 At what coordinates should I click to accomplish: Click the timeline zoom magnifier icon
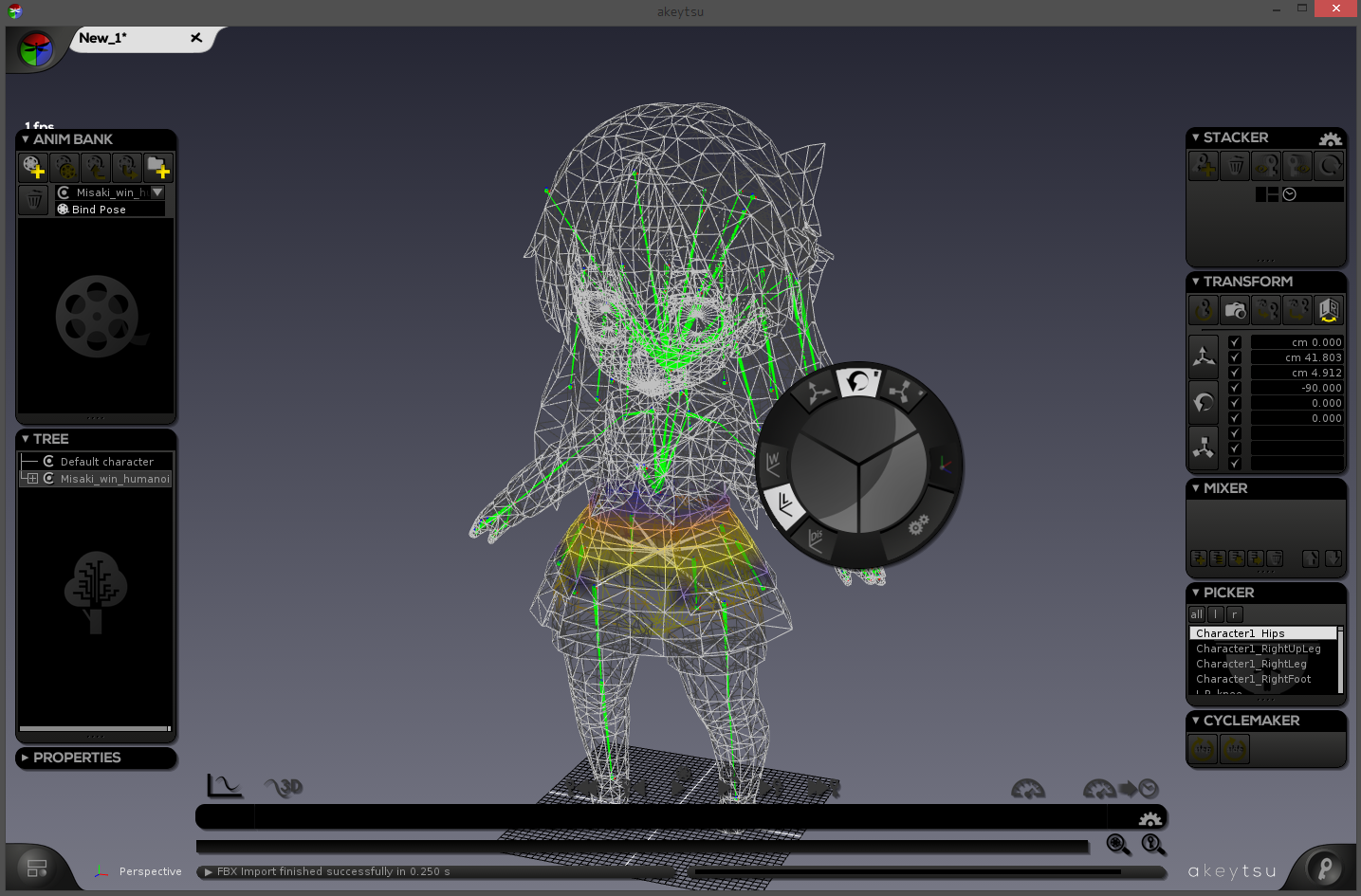point(1118,844)
